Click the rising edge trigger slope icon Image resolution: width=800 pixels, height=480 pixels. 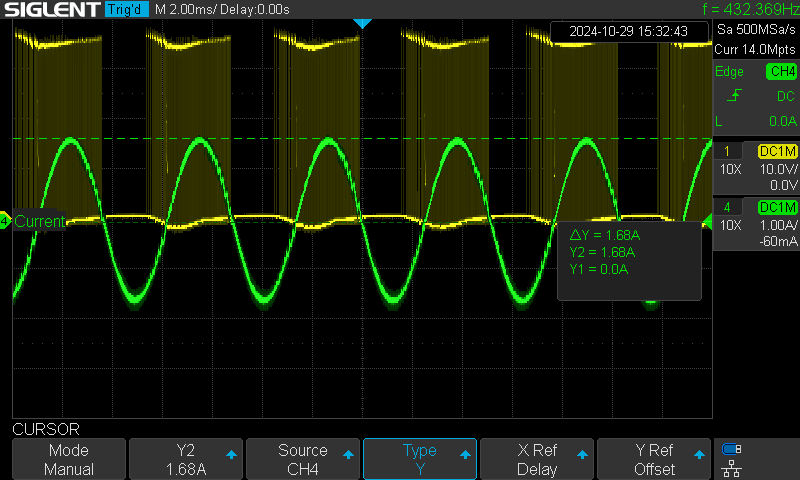click(734, 95)
